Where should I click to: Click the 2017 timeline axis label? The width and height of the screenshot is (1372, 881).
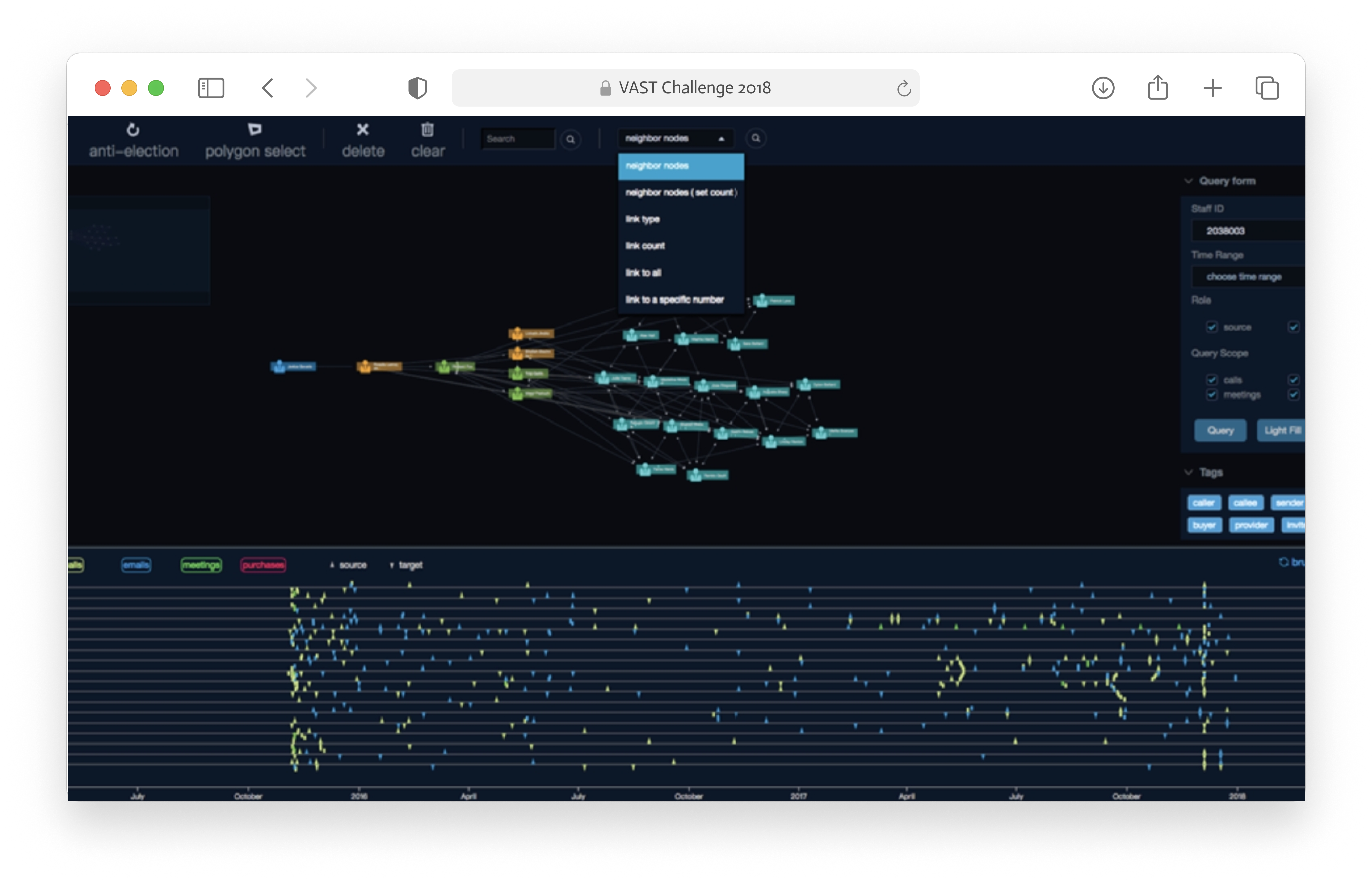[798, 796]
